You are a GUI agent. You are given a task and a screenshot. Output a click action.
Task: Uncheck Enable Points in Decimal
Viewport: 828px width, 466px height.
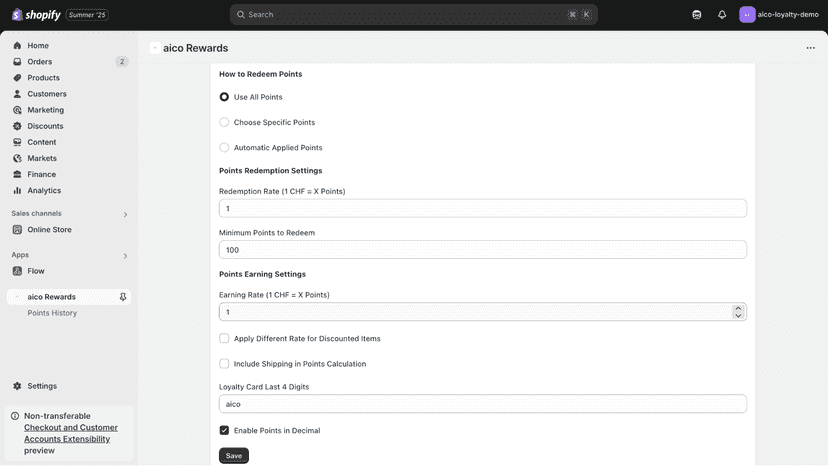click(x=224, y=431)
